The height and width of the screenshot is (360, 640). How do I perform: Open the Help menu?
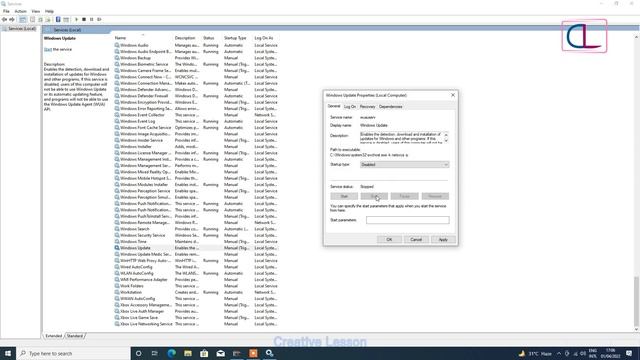pyautogui.click(x=49, y=11)
